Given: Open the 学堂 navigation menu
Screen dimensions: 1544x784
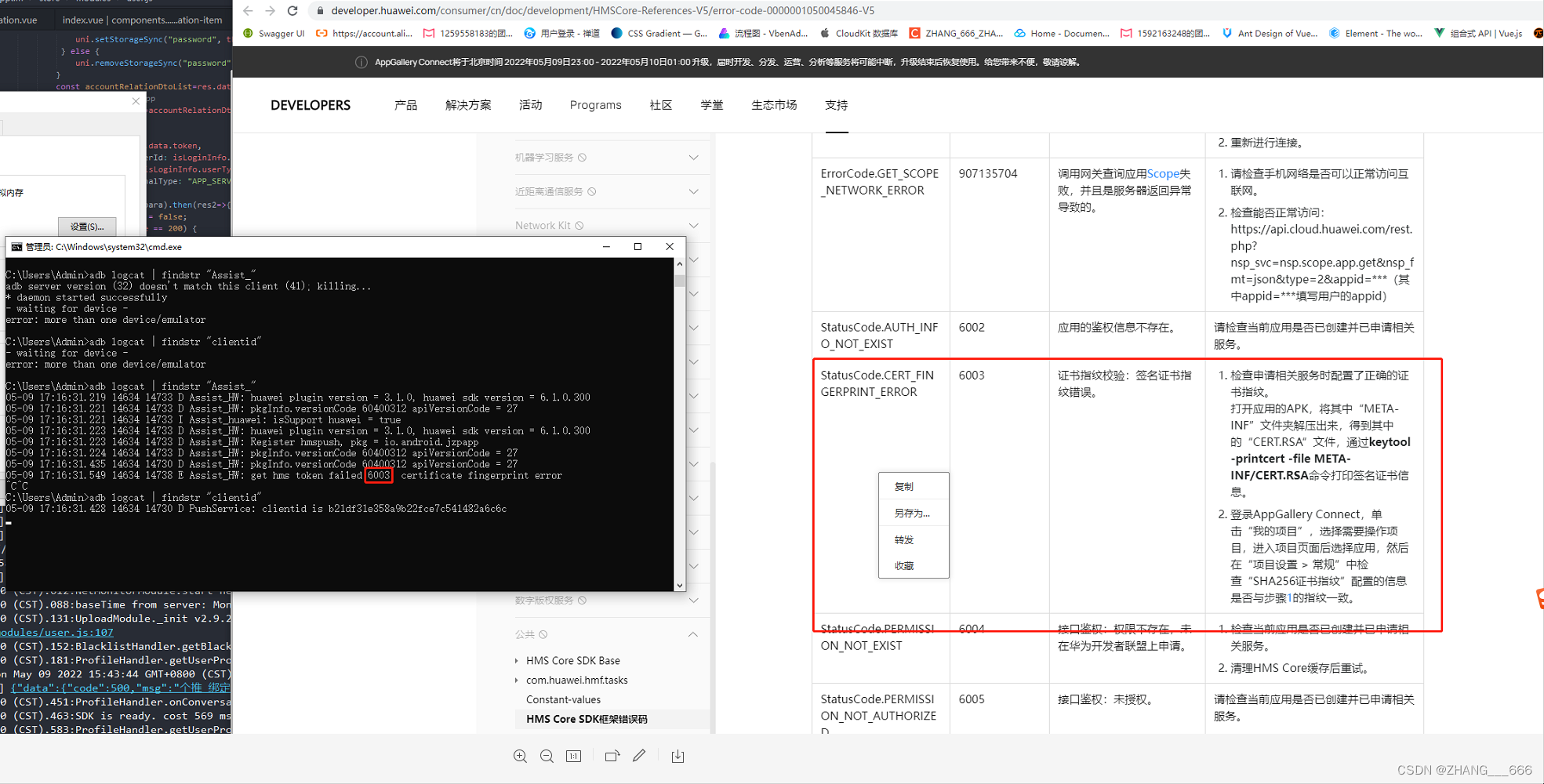Looking at the screenshot, I should tap(711, 105).
